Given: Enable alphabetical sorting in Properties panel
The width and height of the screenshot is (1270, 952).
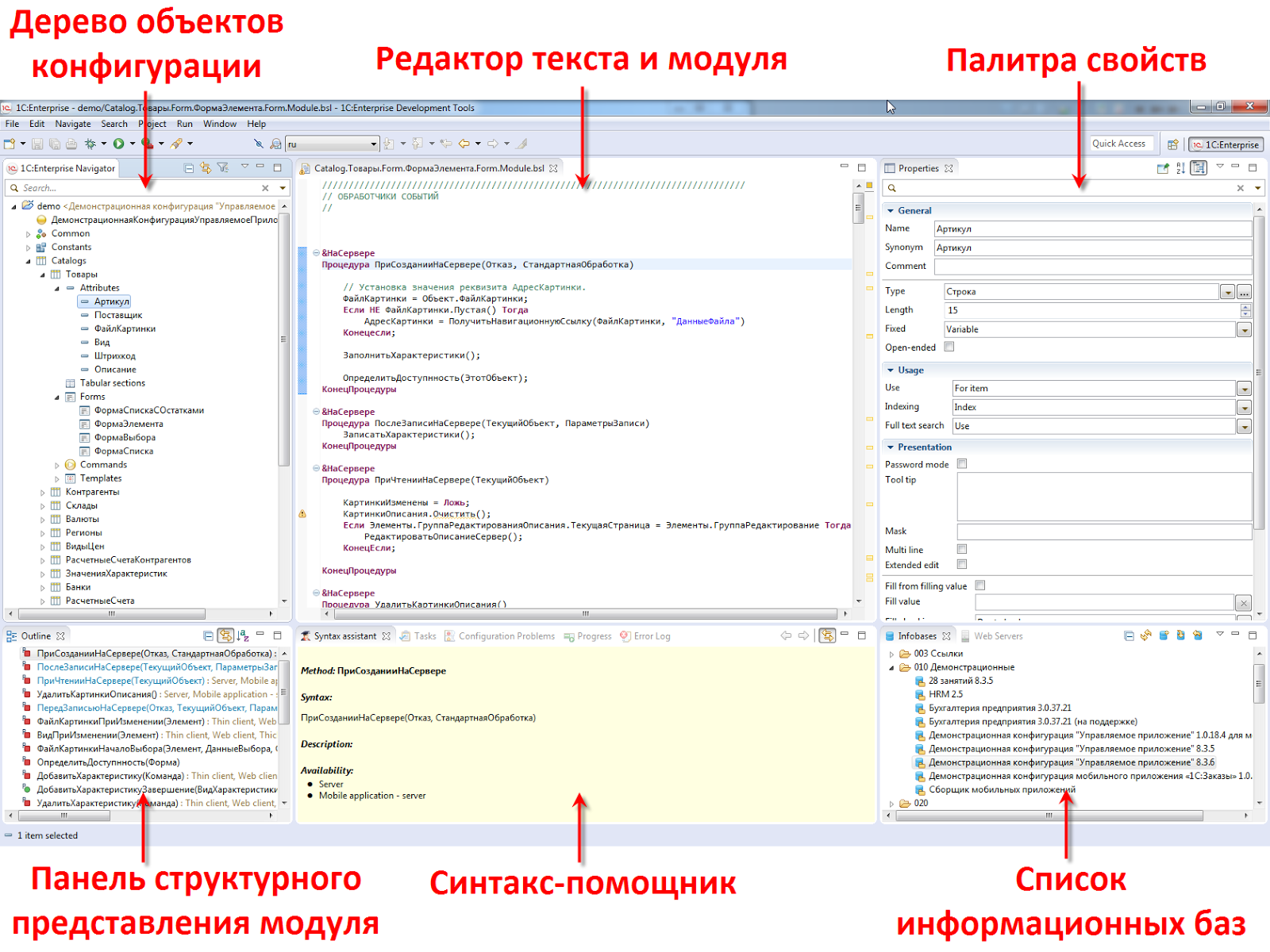Looking at the screenshot, I should tap(1180, 167).
